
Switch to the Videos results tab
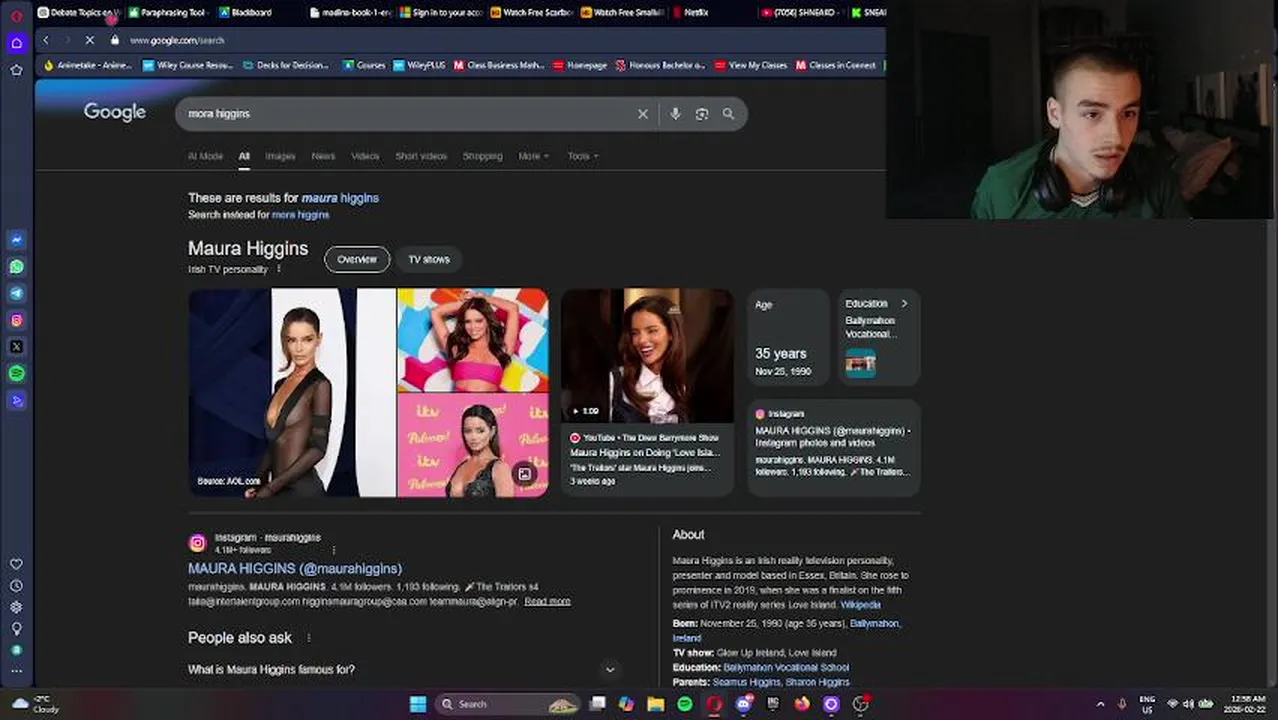(365, 156)
